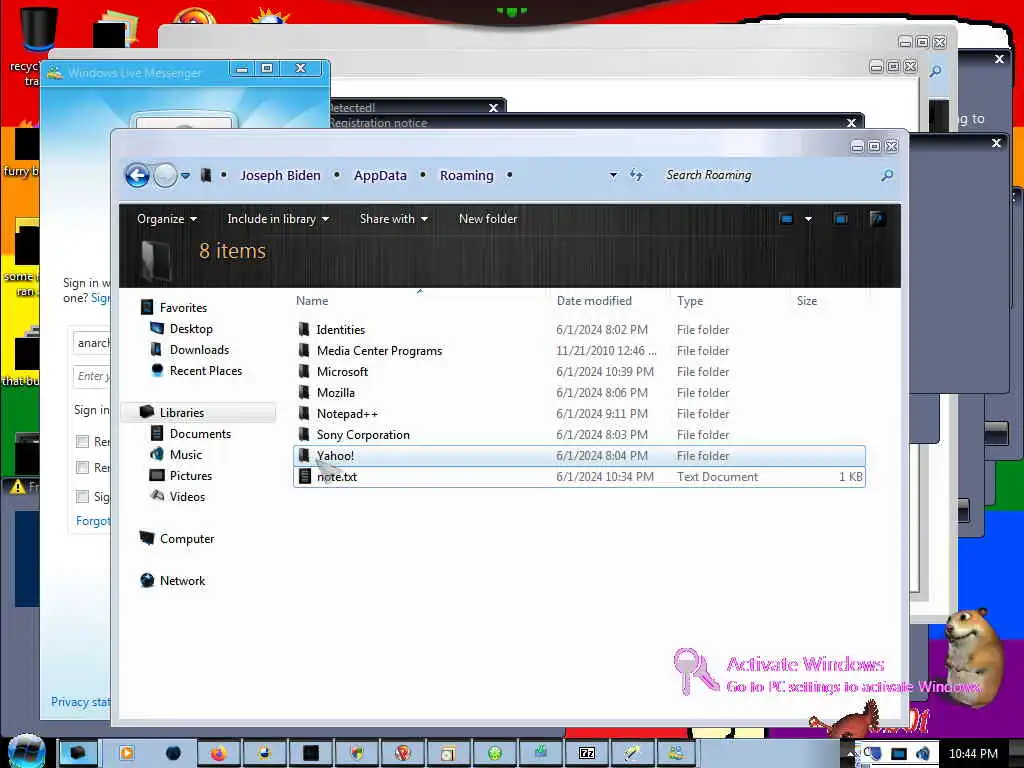
Task: Select the Identities folder
Action: coord(579,330)
